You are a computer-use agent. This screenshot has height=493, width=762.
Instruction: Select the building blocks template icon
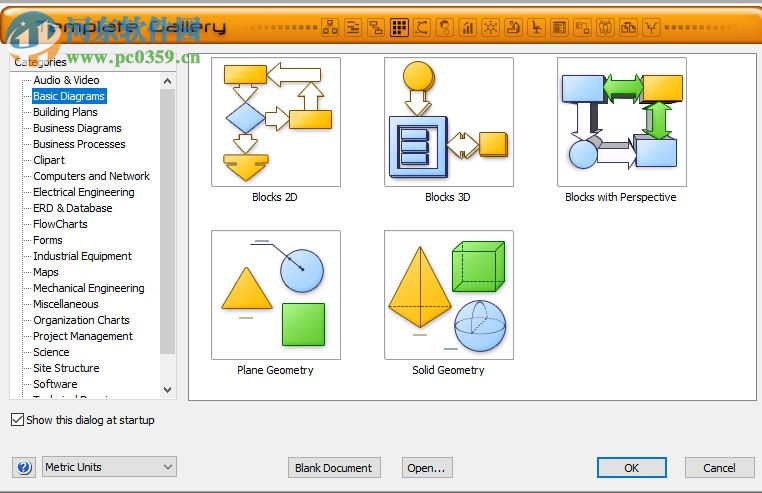(x=628, y=28)
